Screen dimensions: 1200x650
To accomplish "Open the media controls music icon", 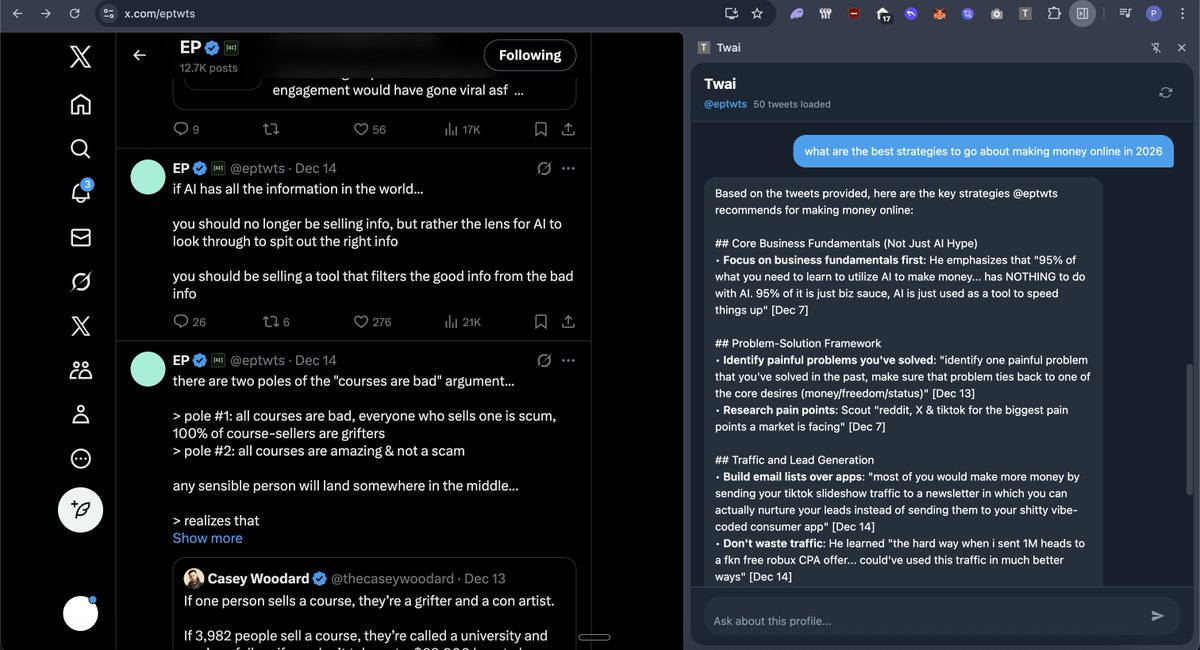I will click(x=1126, y=14).
